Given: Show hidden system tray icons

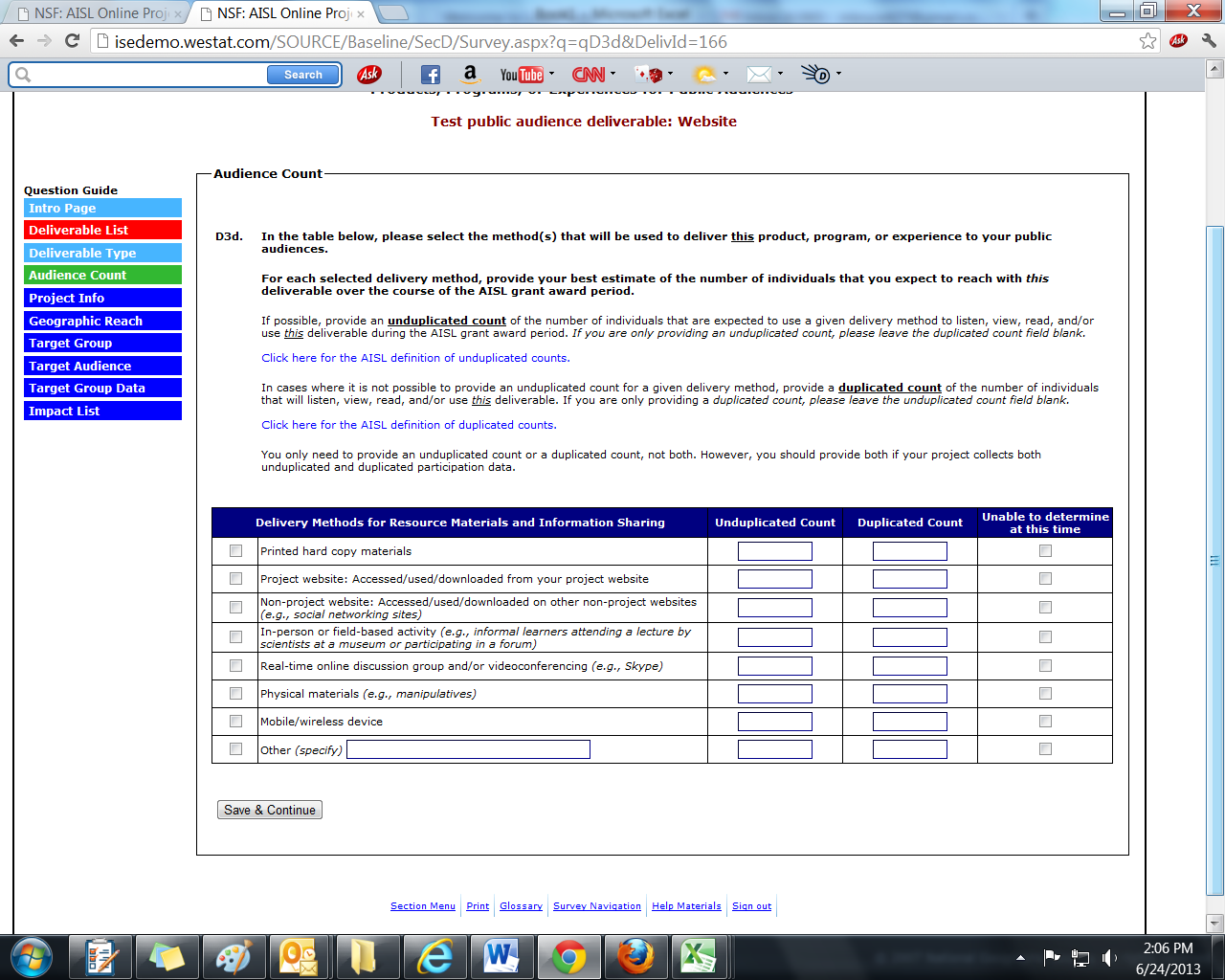Looking at the screenshot, I should (1020, 958).
